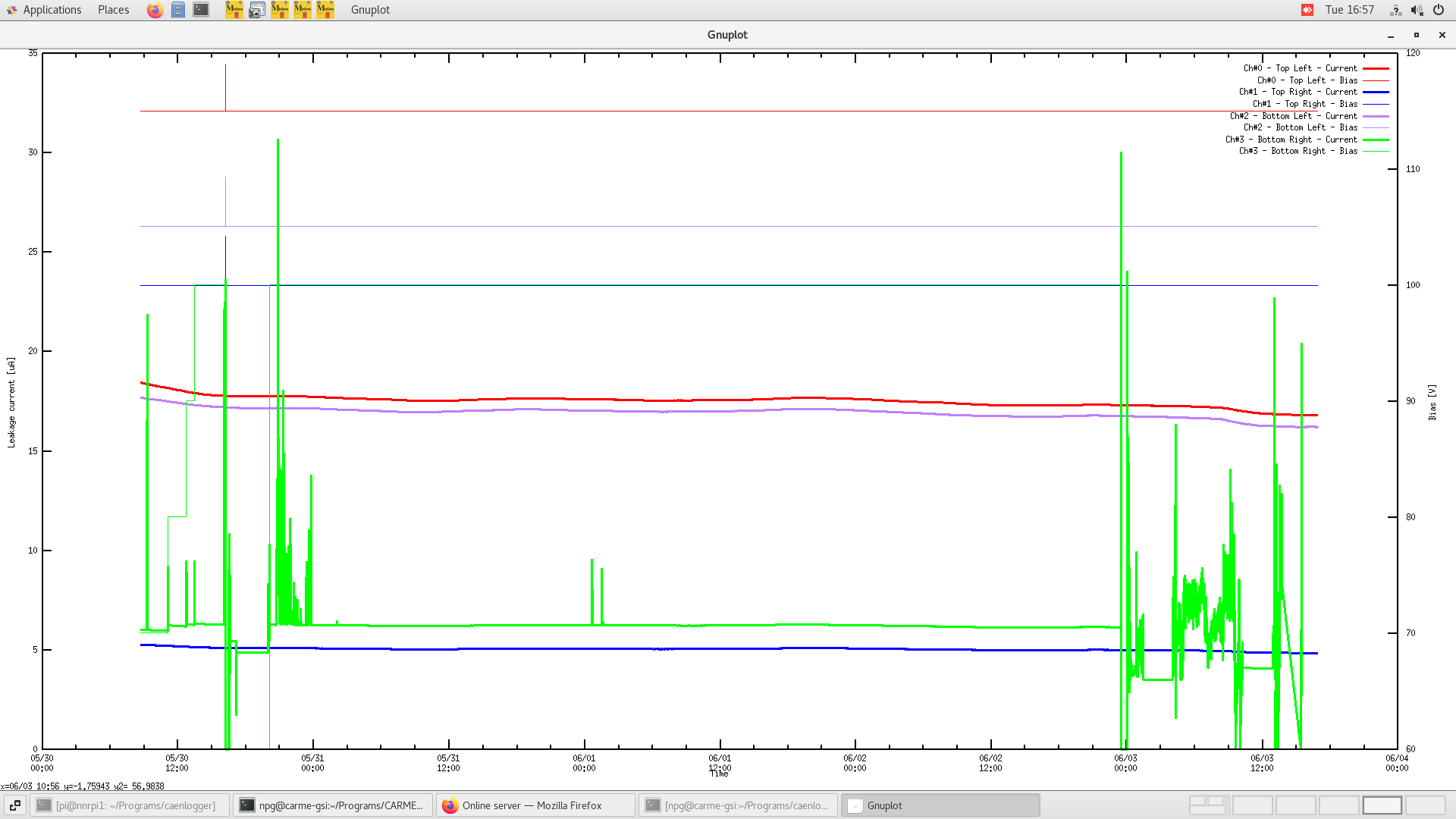1456x819 pixels.
Task: Toggle the Ch#0 Top Left Current plot in legend
Action: (x=1298, y=68)
